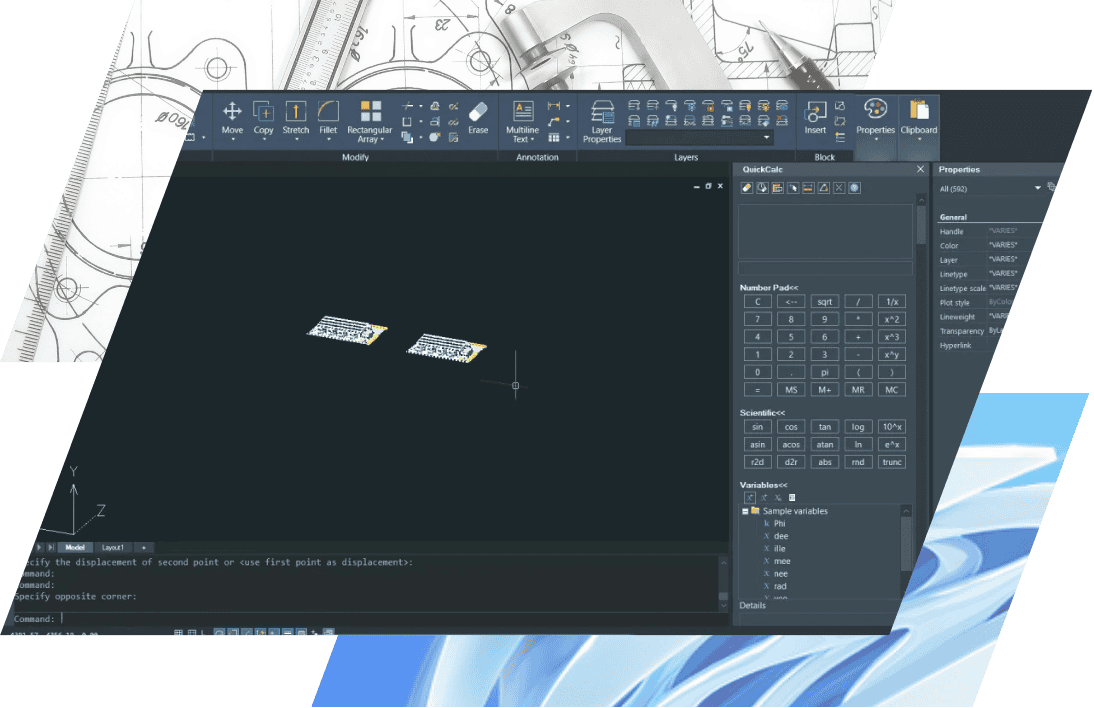Switch to the Layout1 tab
1094x708 pixels.
[x=113, y=548]
